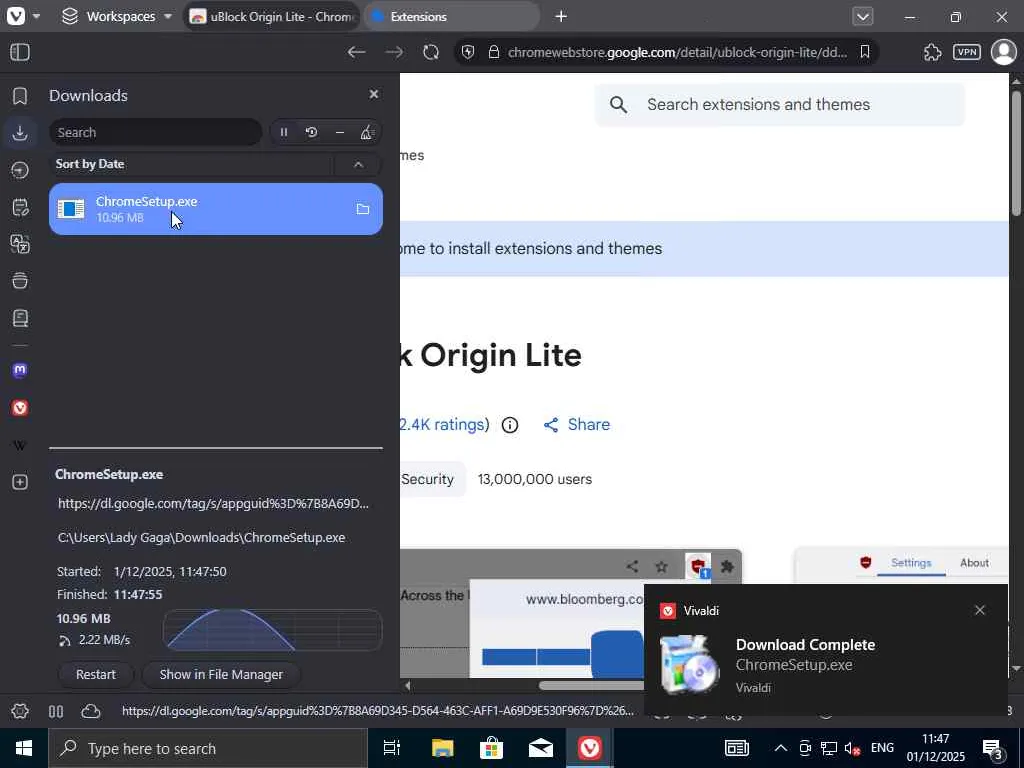The width and height of the screenshot is (1024, 768).
Task: Open the Reading List panel
Action: [x=20, y=318]
